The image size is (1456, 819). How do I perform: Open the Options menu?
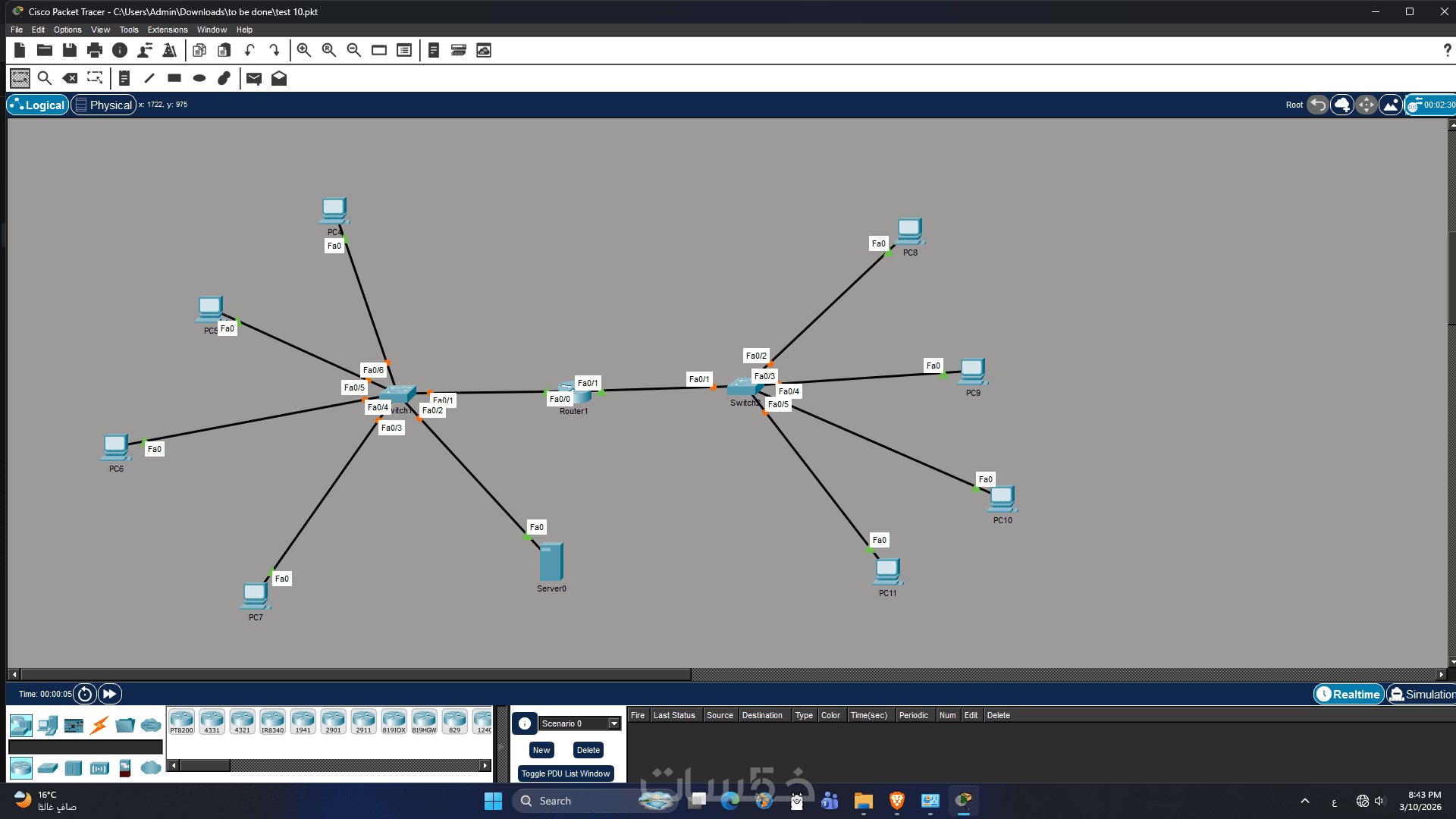(67, 30)
